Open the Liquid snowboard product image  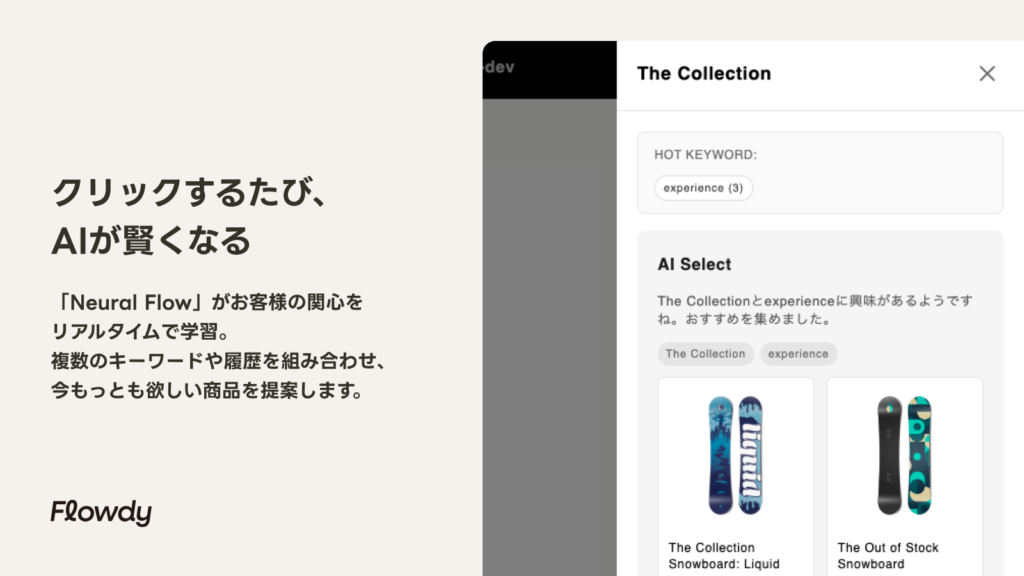(735, 455)
